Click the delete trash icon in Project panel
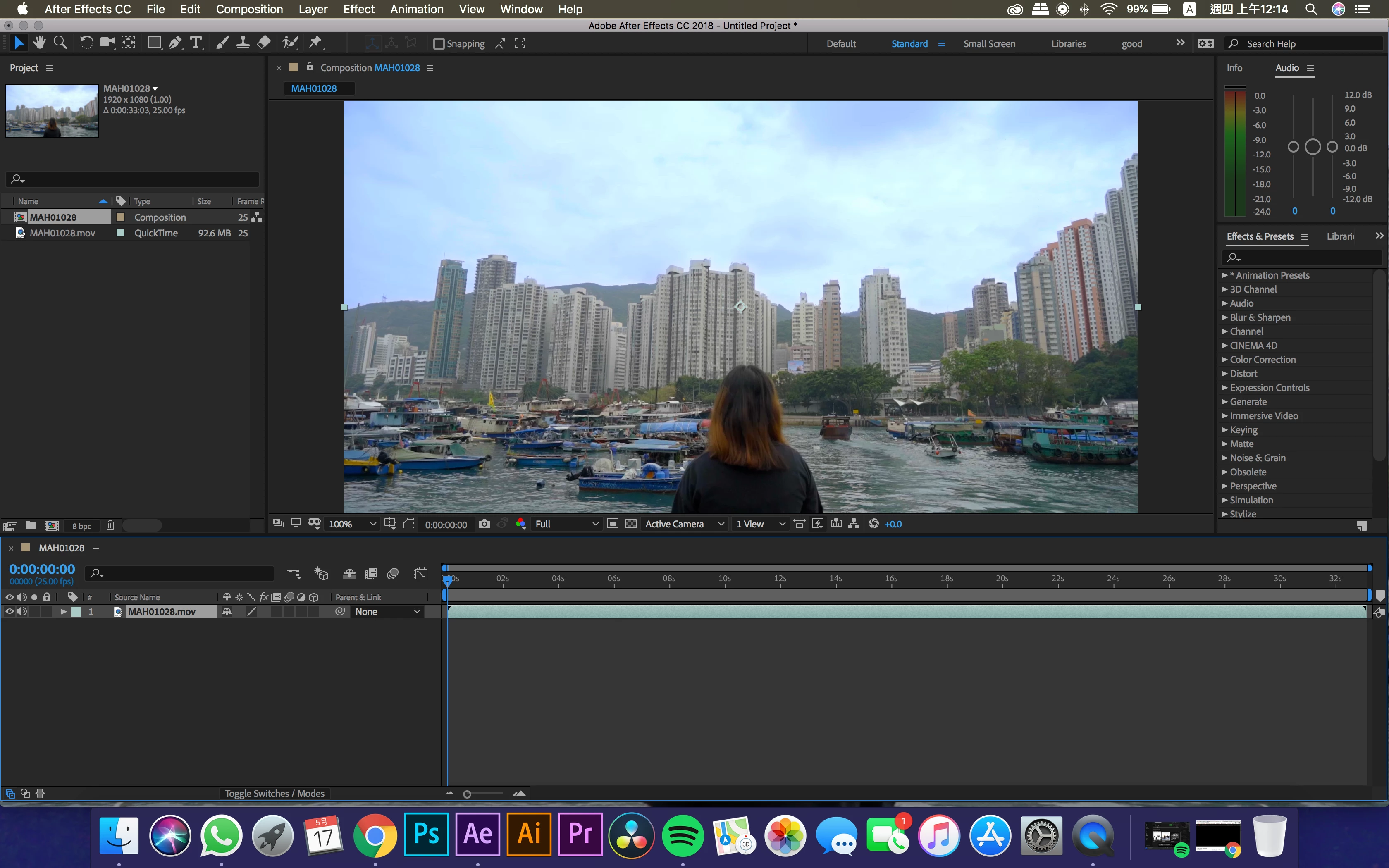Image resolution: width=1389 pixels, height=868 pixels. 110,525
